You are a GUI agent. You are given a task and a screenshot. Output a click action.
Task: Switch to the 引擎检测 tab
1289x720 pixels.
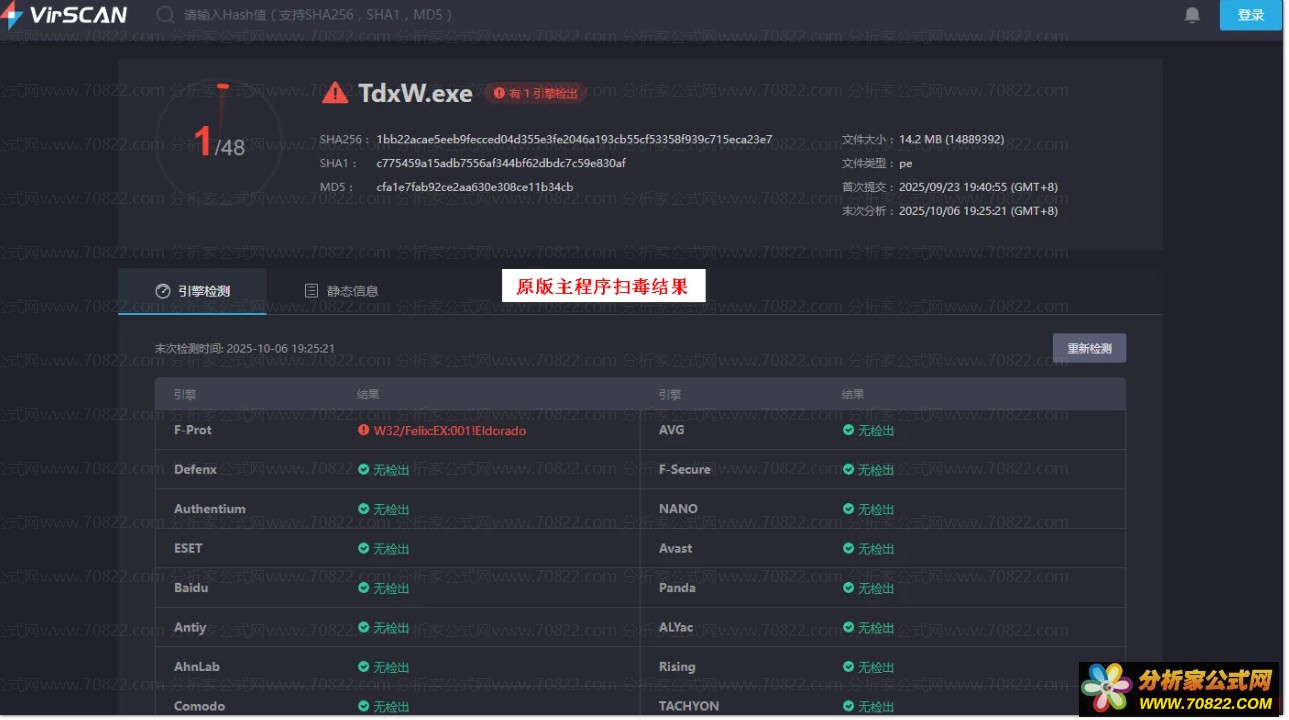click(x=192, y=291)
